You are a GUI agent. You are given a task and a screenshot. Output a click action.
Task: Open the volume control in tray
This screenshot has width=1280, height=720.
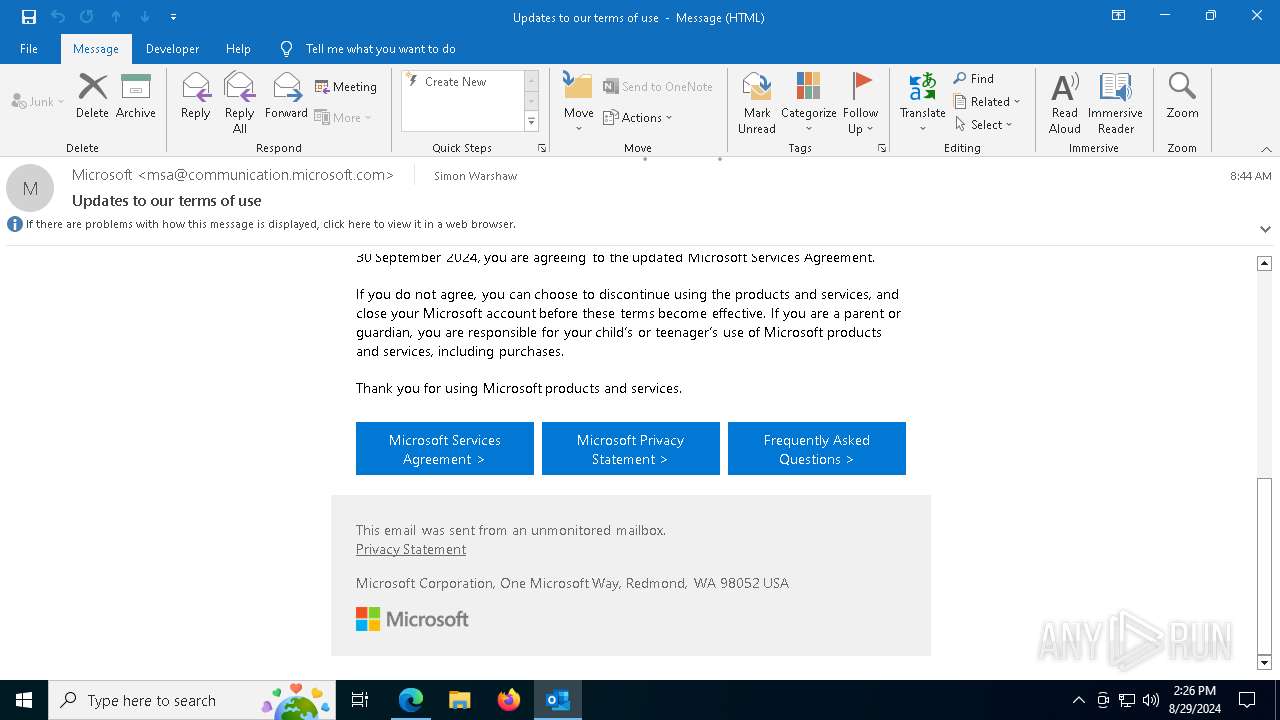point(1151,700)
